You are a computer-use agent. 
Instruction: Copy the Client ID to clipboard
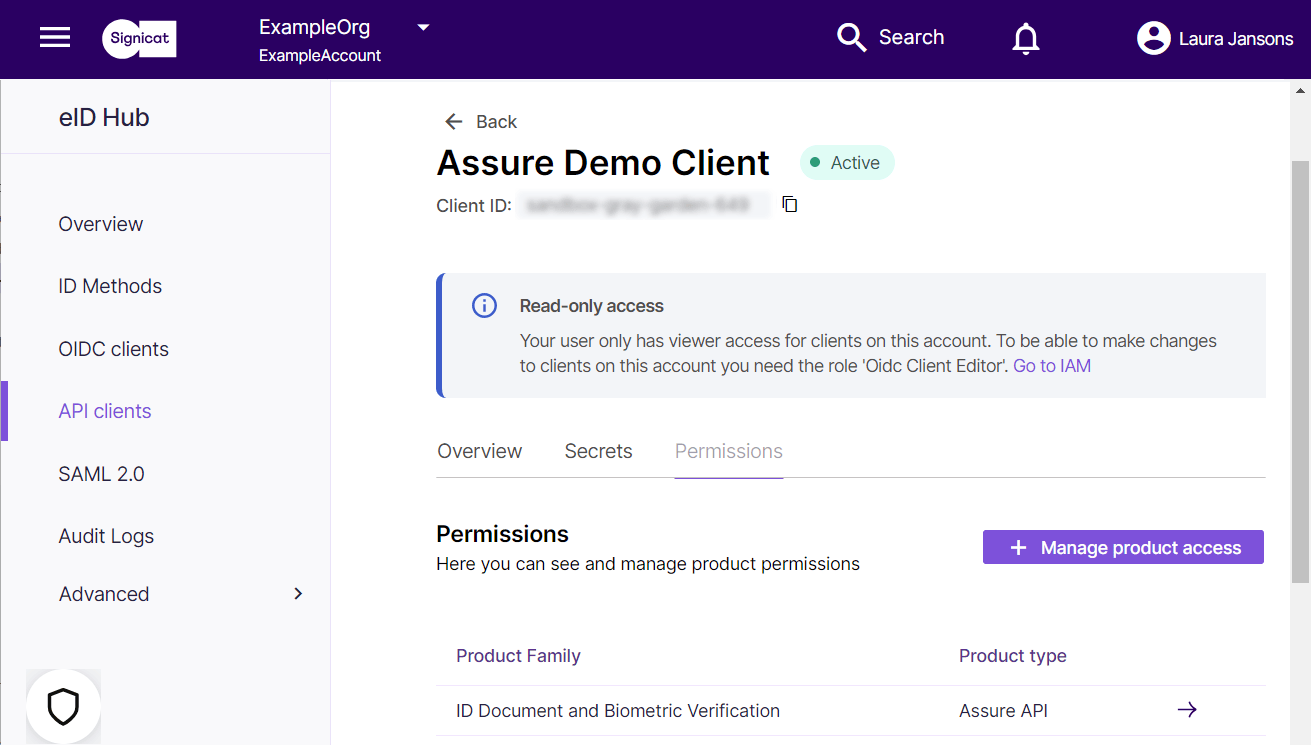[790, 204]
